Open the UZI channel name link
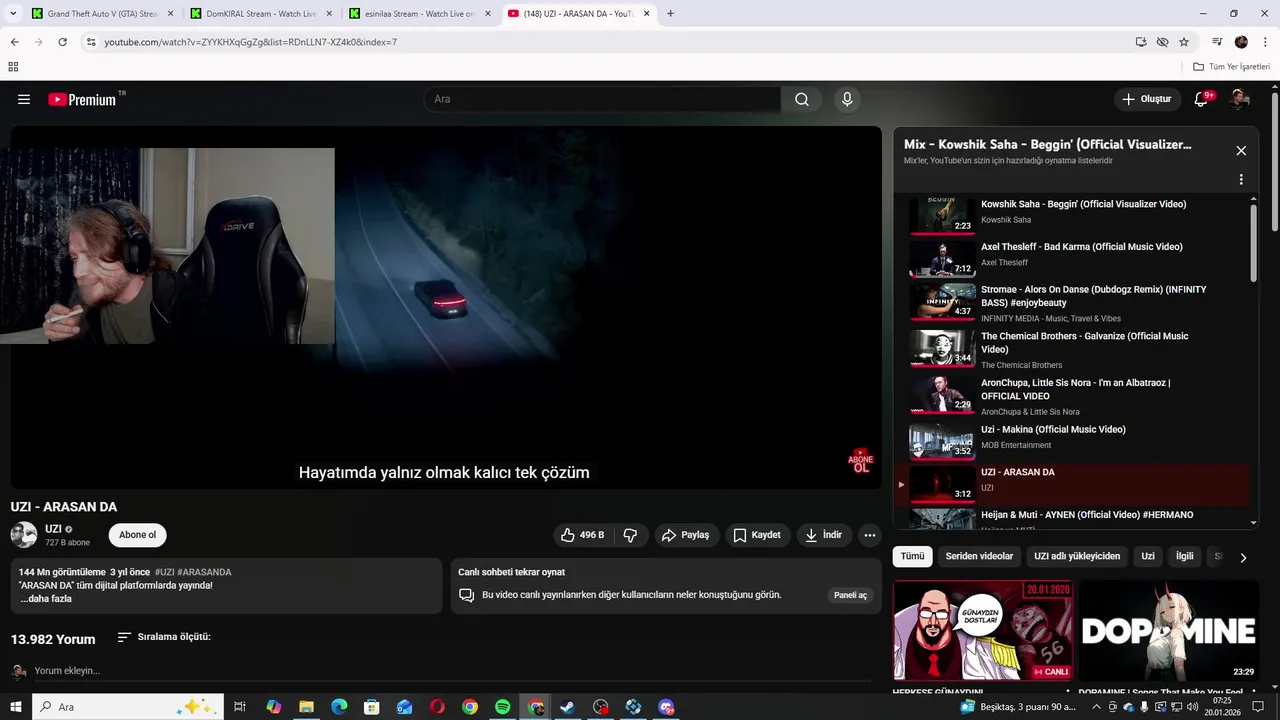Image resolution: width=1280 pixels, height=720 pixels. coord(53,529)
